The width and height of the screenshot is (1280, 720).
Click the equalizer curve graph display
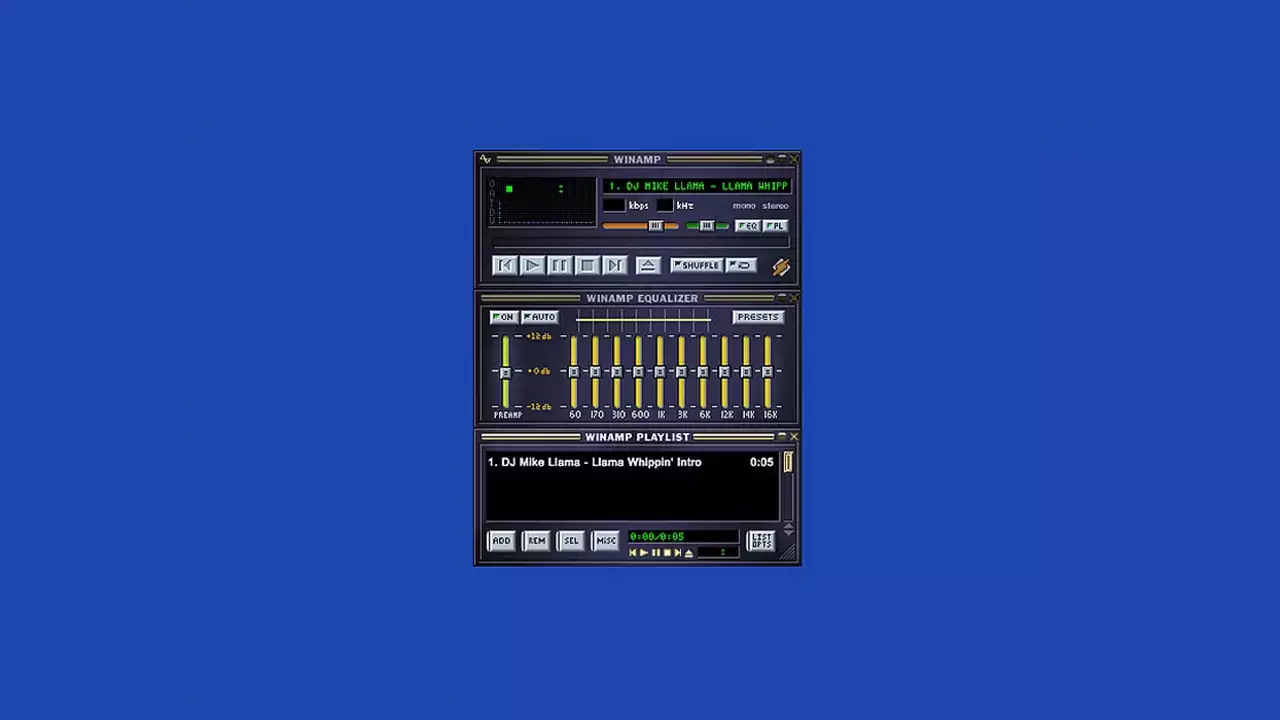[x=644, y=320]
